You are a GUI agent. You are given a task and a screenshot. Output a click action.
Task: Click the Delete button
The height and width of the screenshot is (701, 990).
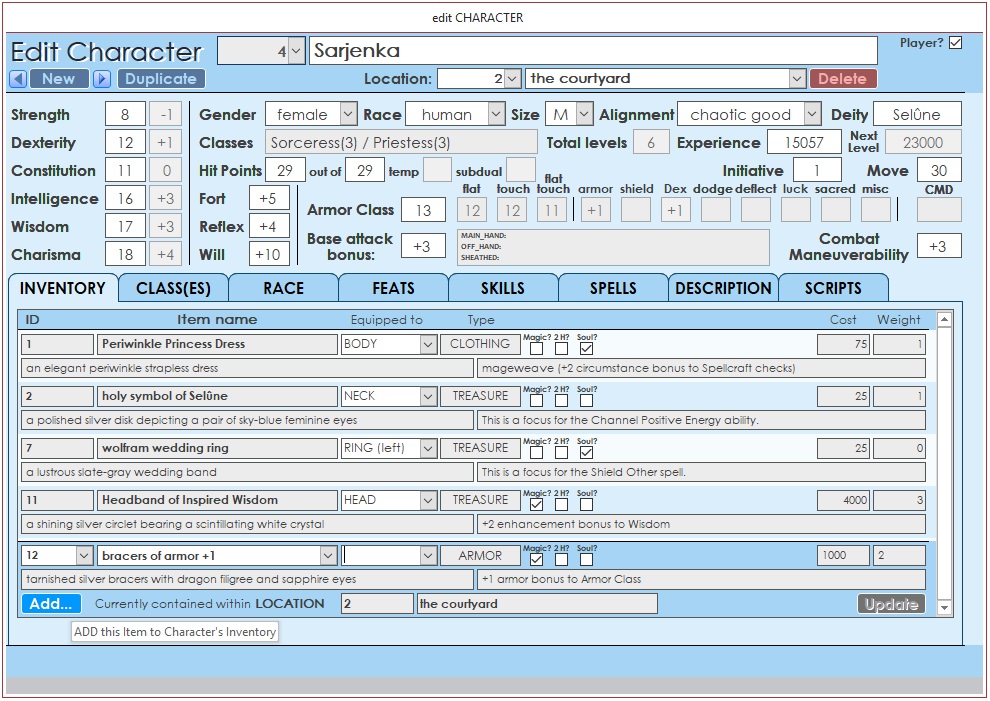pos(843,79)
